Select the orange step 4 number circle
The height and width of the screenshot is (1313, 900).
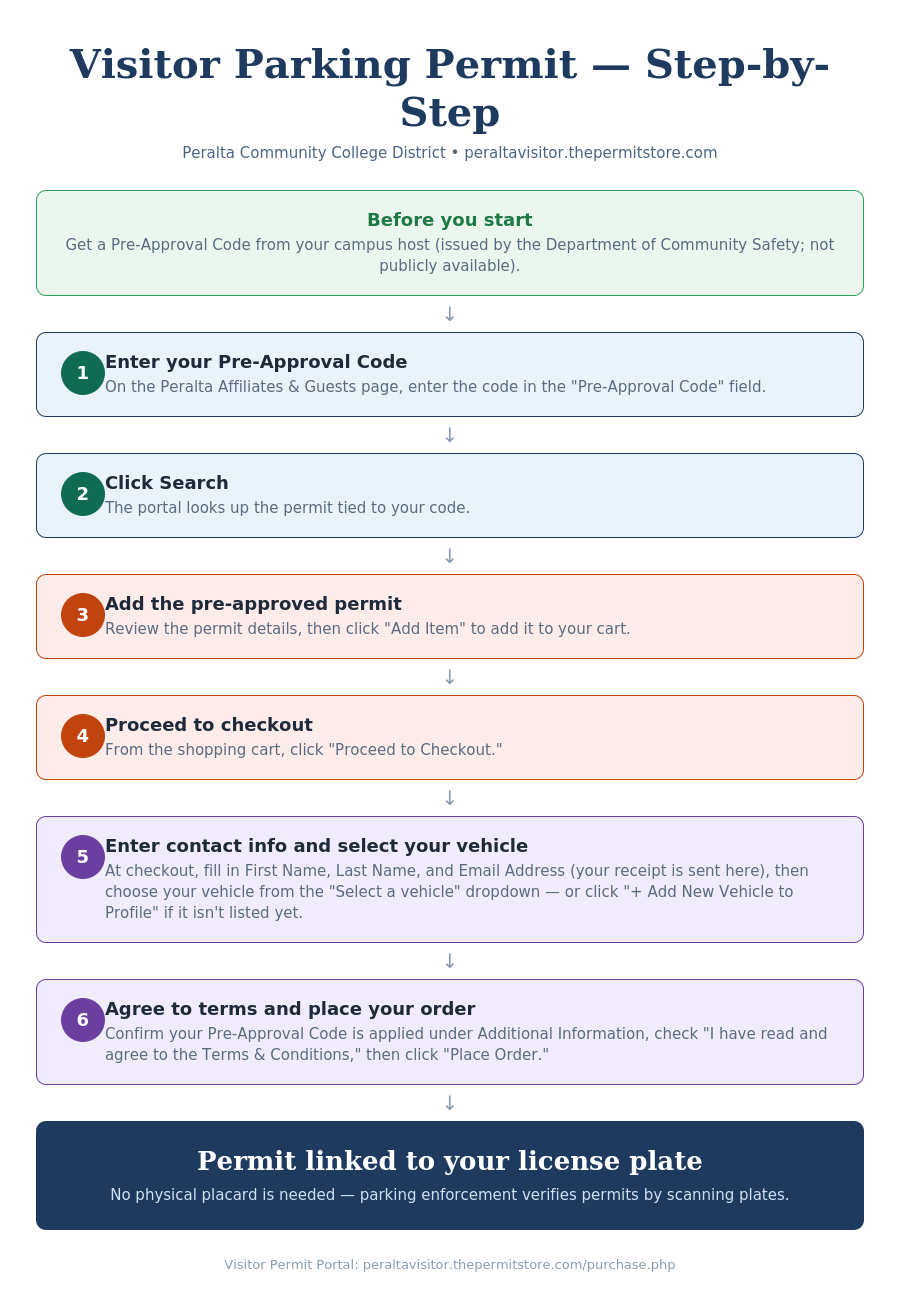pyautogui.click(x=83, y=736)
